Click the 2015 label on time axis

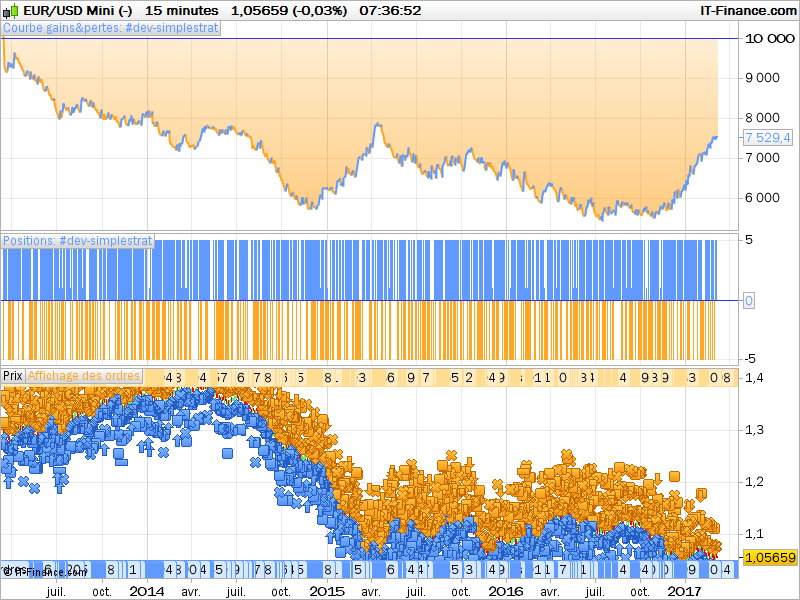[x=327, y=592]
